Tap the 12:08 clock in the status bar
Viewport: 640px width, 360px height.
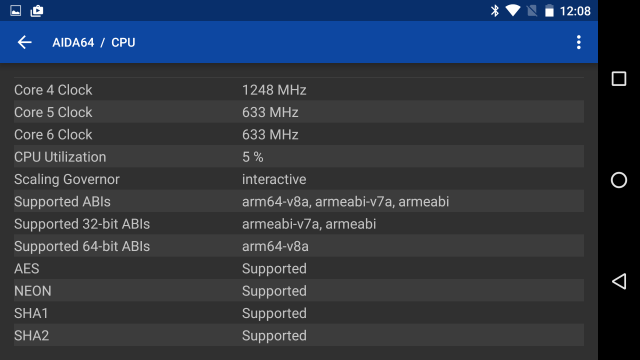pos(575,11)
